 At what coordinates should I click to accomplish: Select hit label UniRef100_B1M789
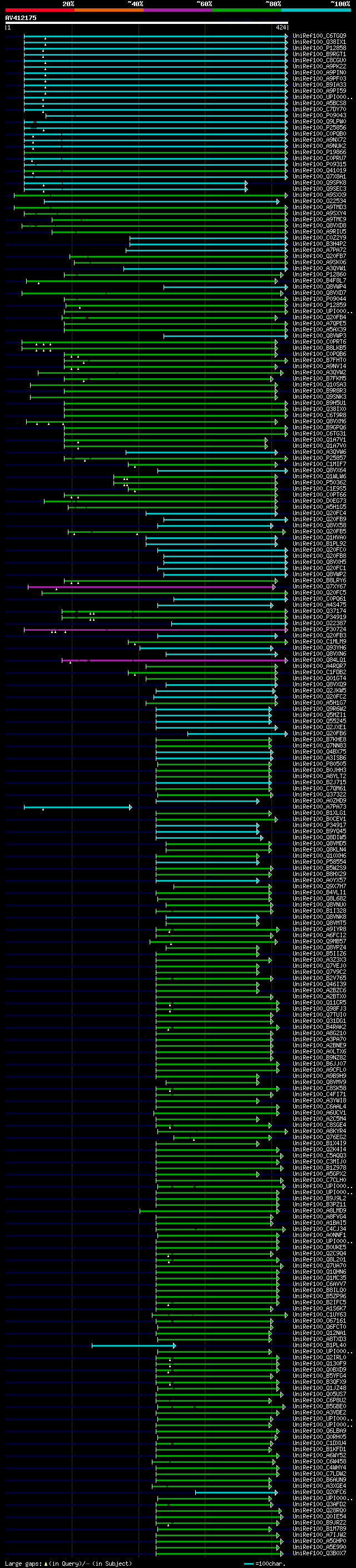click(319, 1529)
